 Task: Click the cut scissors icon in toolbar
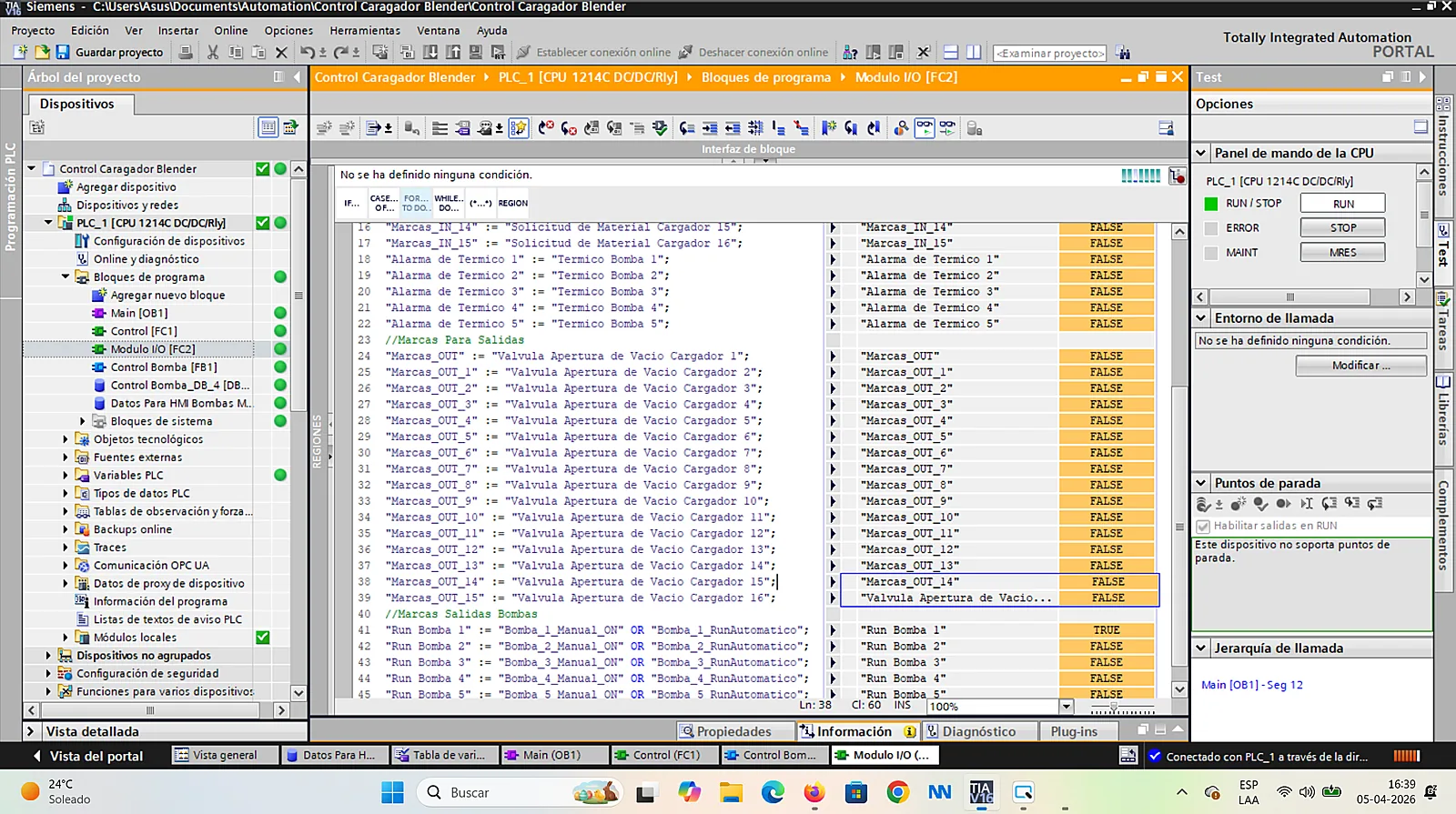click(x=213, y=53)
